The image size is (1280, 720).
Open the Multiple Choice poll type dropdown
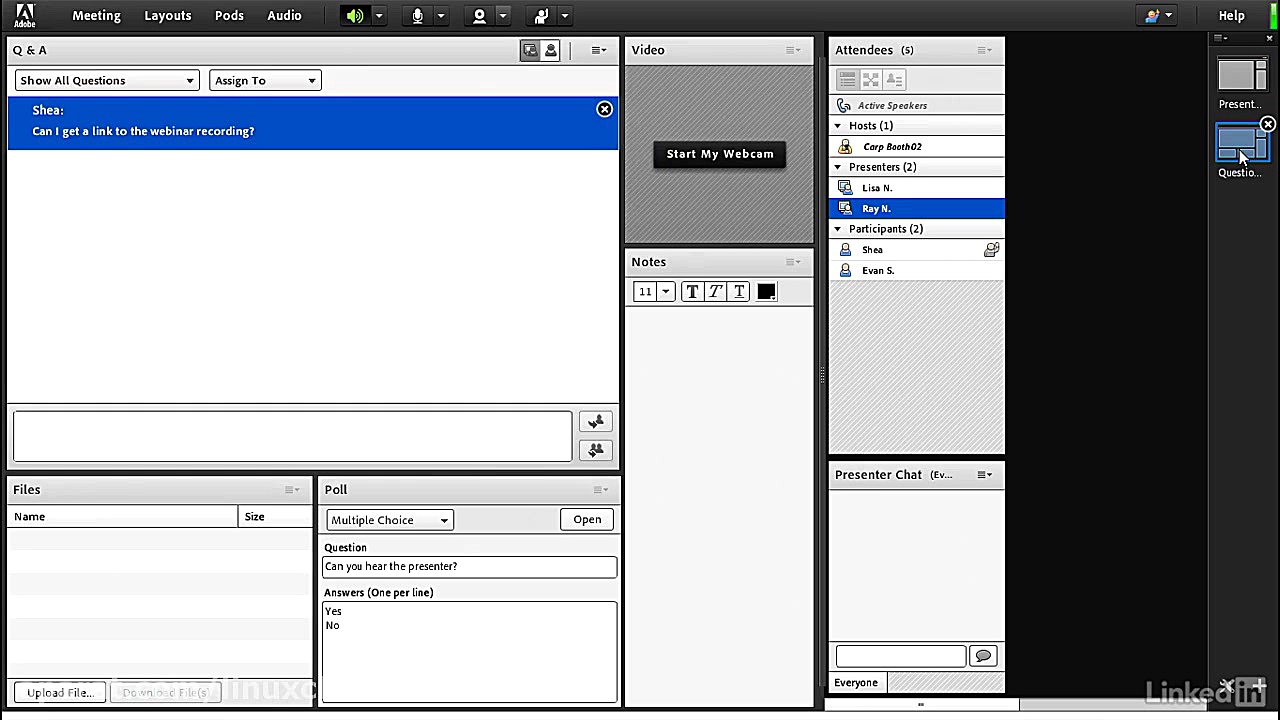390,520
